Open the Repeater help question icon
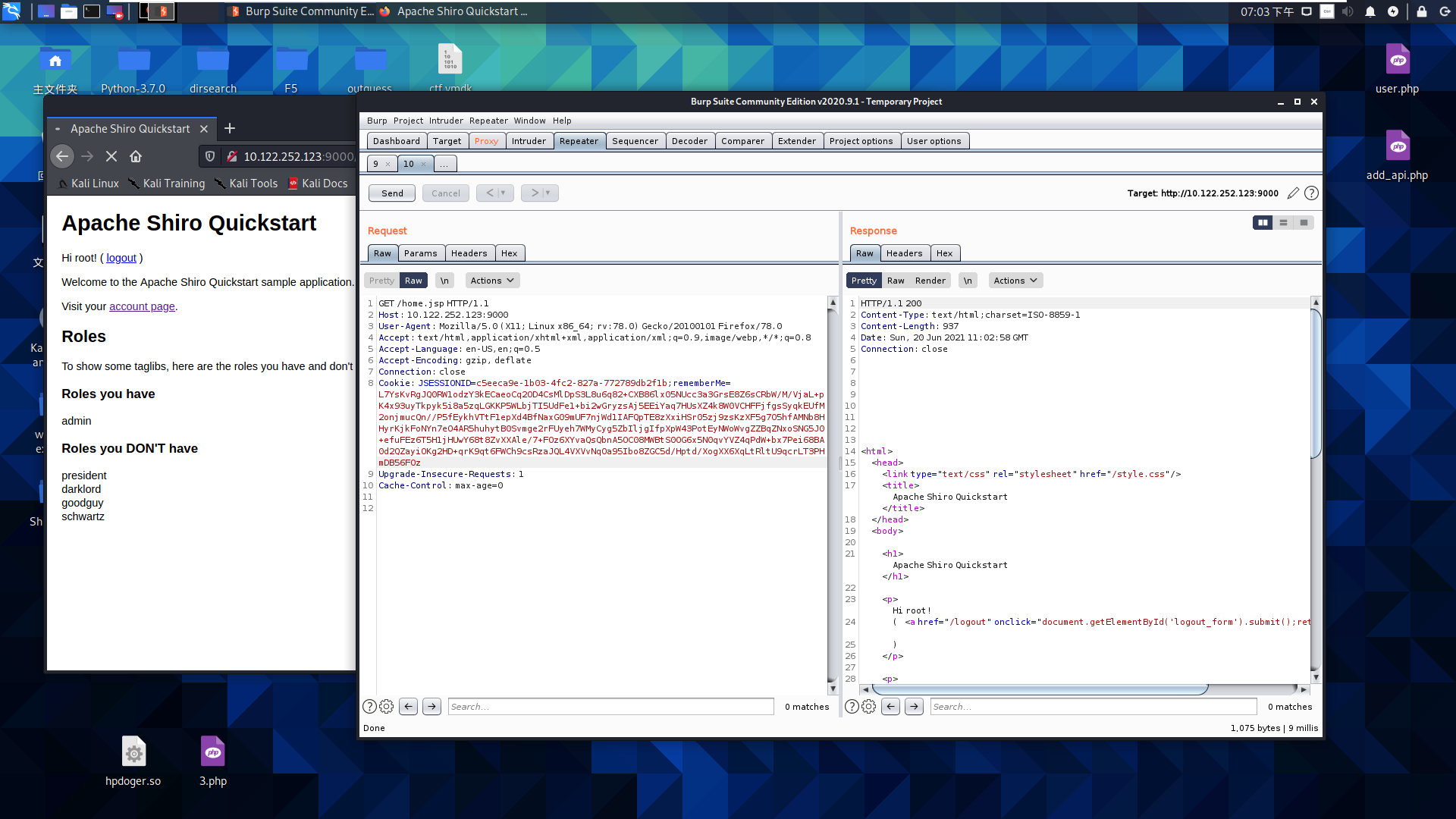This screenshot has width=1456, height=819. [x=1311, y=193]
